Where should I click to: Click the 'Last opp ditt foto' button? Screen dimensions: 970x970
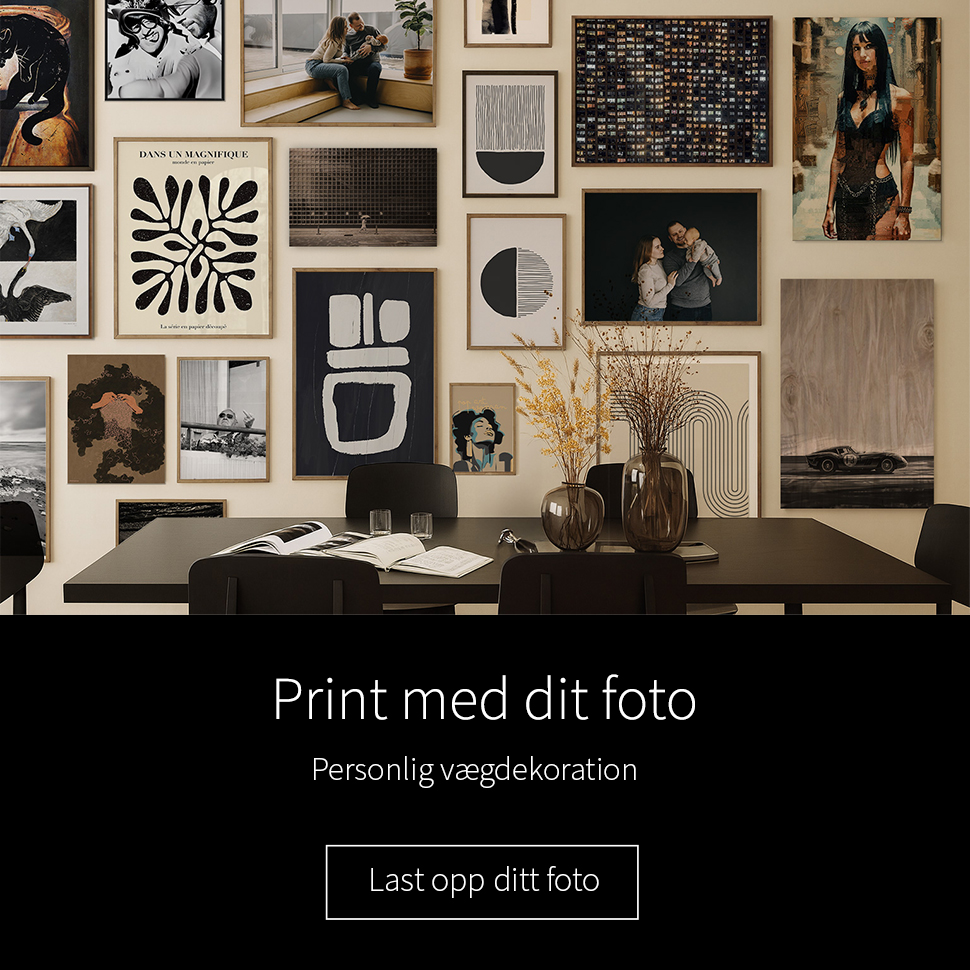click(x=482, y=882)
